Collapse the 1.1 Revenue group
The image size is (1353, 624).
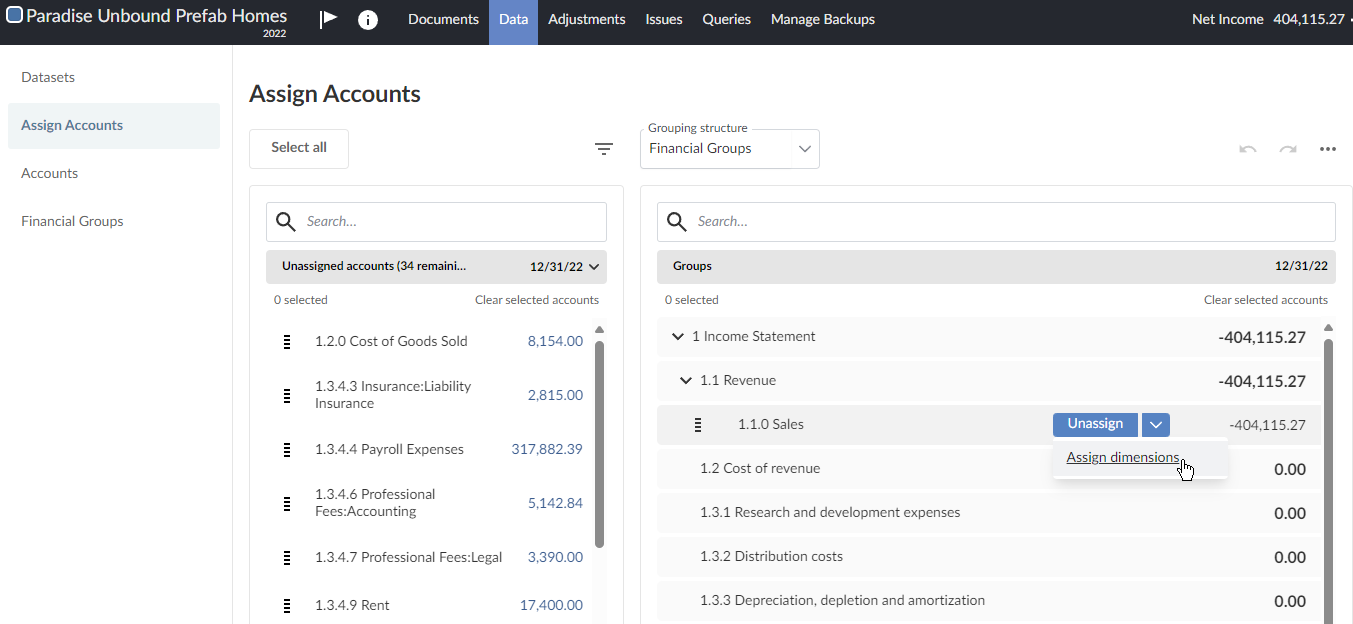(686, 381)
